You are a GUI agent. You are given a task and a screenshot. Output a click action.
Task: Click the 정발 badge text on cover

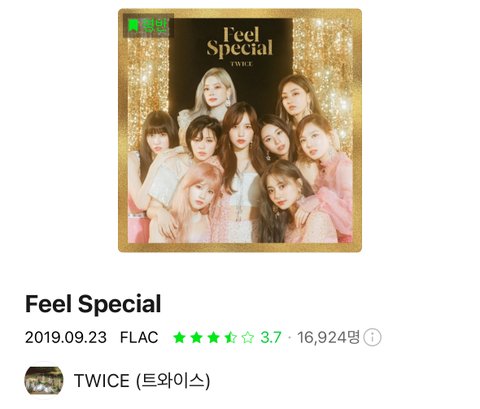click(x=154, y=25)
